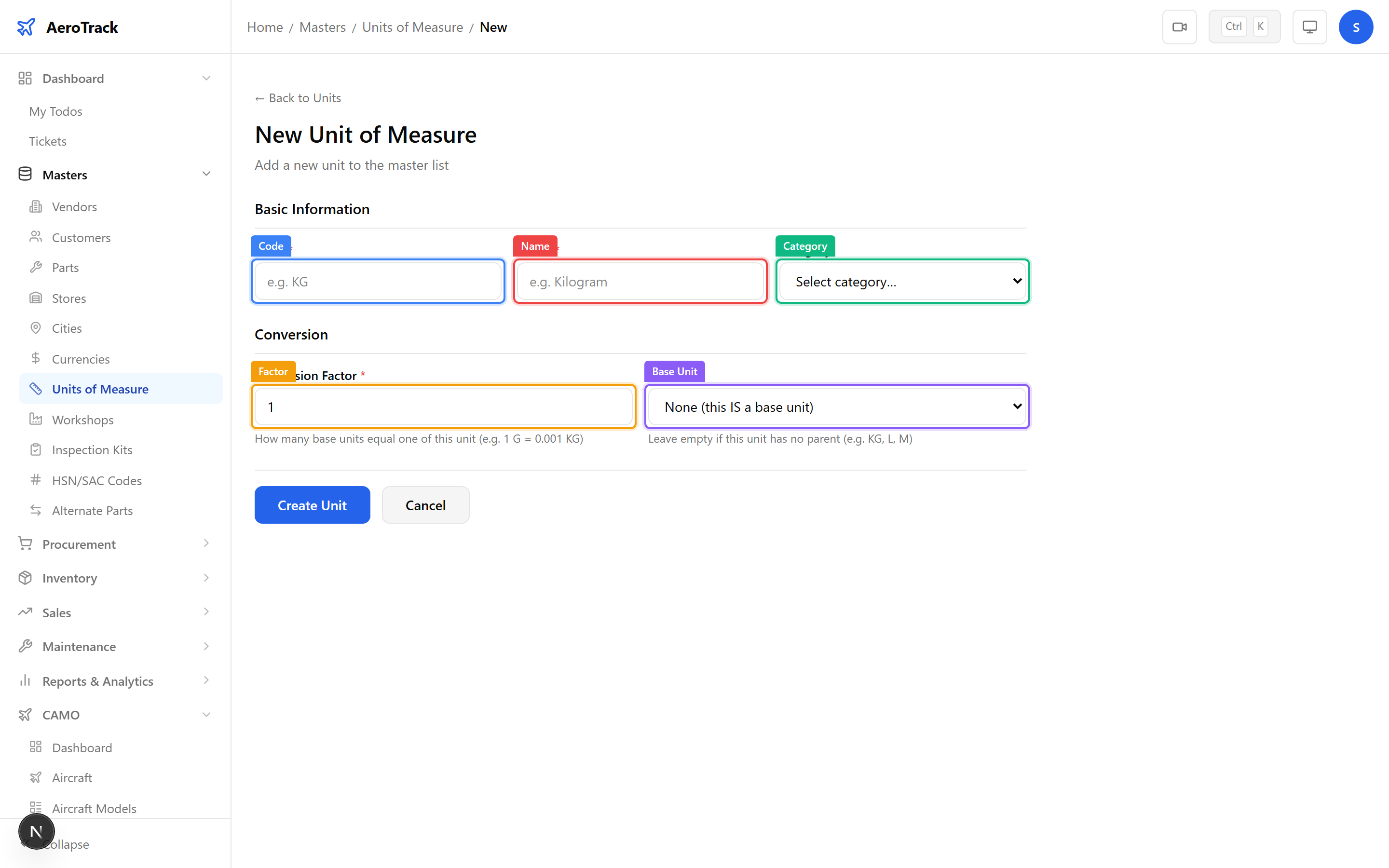The width and height of the screenshot is (1389, 868).
Task: Select the AeroTrack plane logo
Action: 27,27
